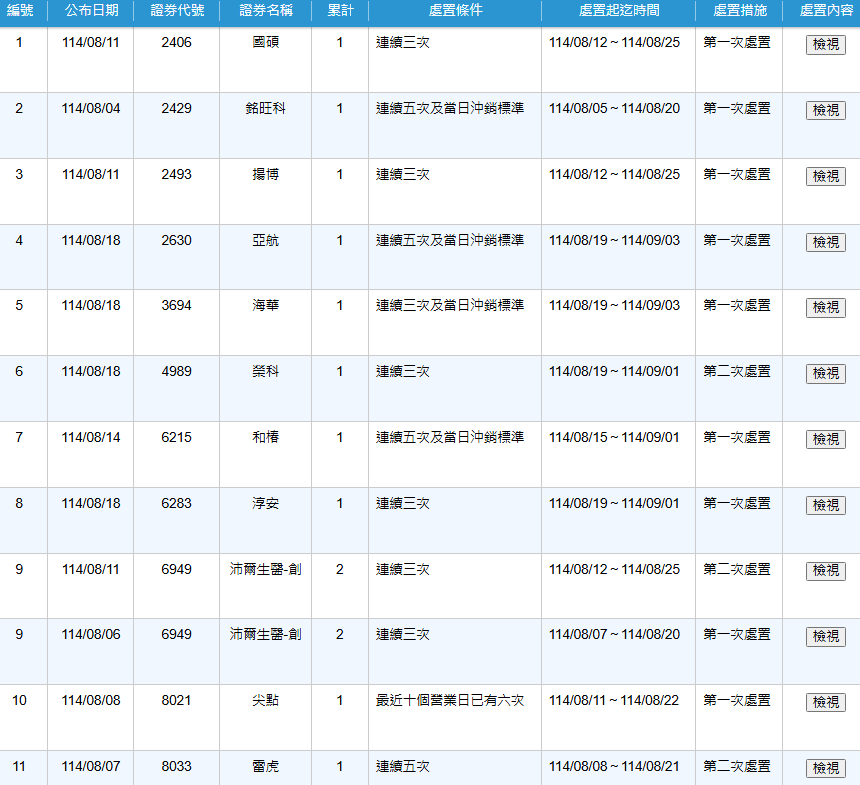Click period 114/08/05 ~ 114/08/20
The image size is (860, 785).
coord(614,108)
